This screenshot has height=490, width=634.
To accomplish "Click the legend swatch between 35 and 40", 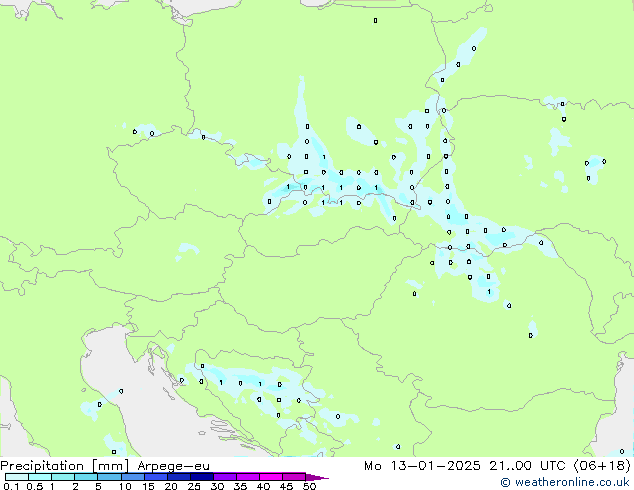I will click(248, 477).
